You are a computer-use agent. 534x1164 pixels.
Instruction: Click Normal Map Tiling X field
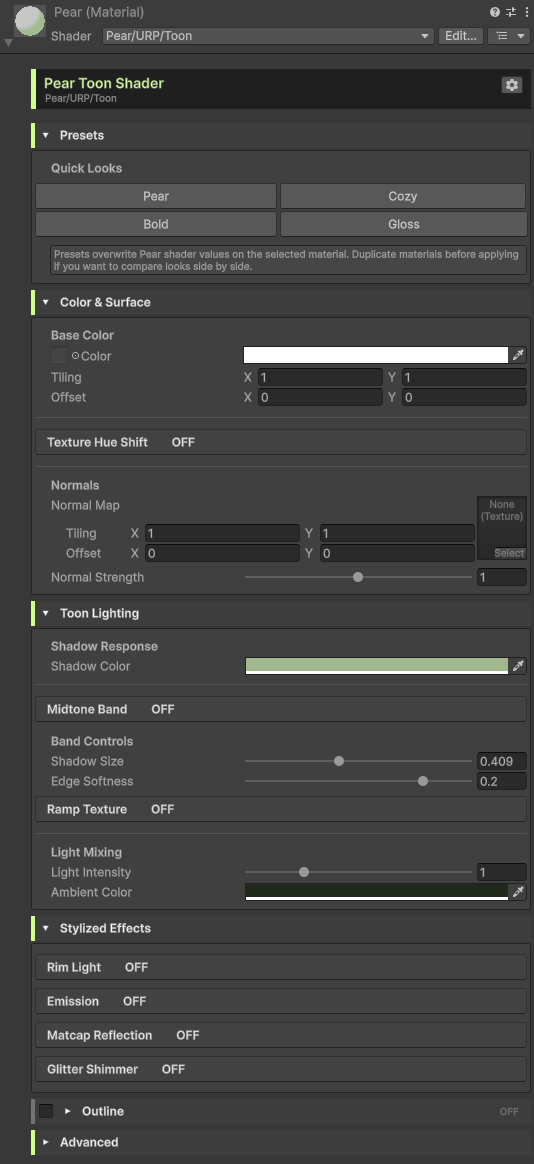click(x=222, y=533)
